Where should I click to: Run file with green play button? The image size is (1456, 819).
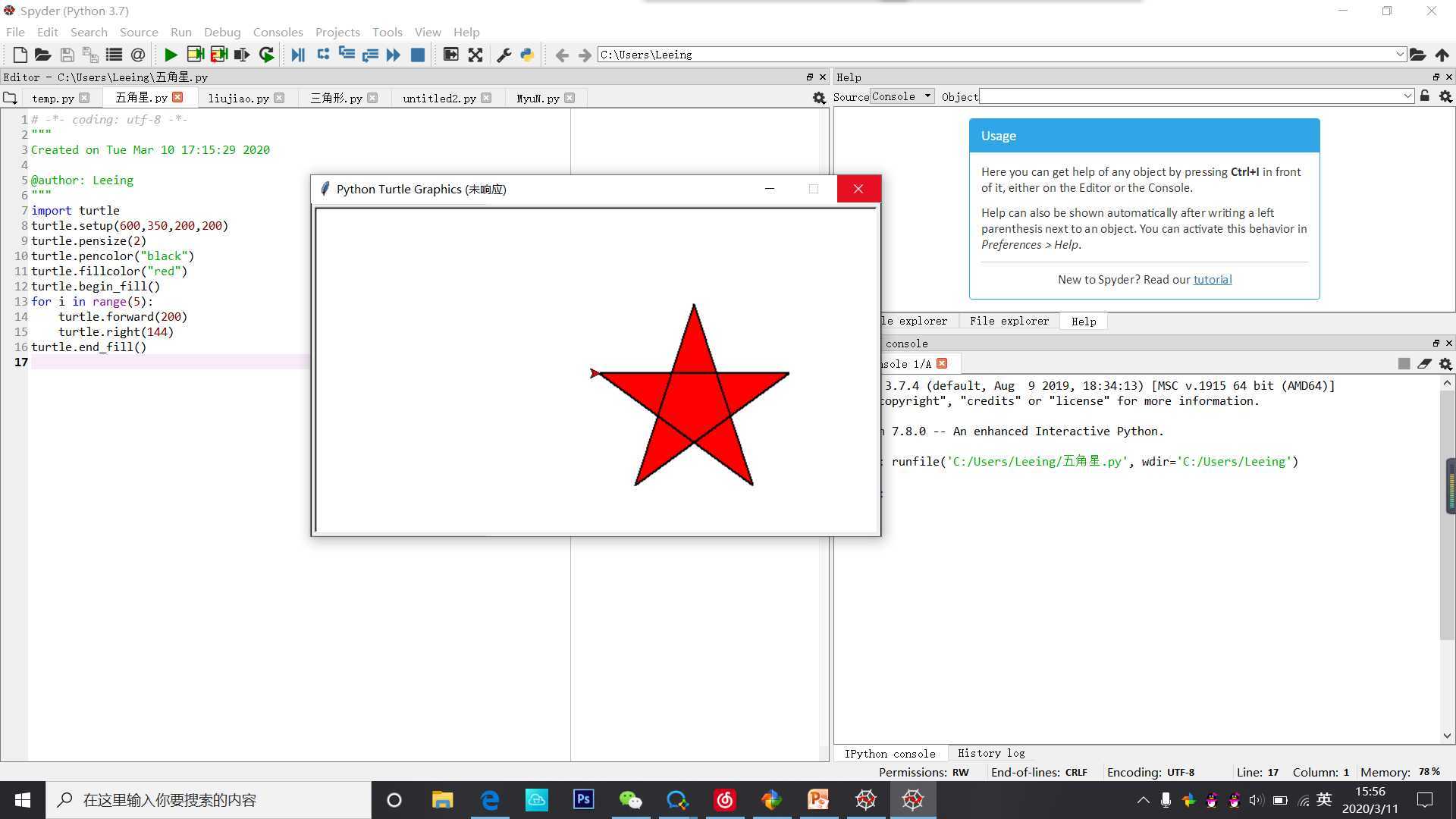pyautogui.click(x=171, y=55)
